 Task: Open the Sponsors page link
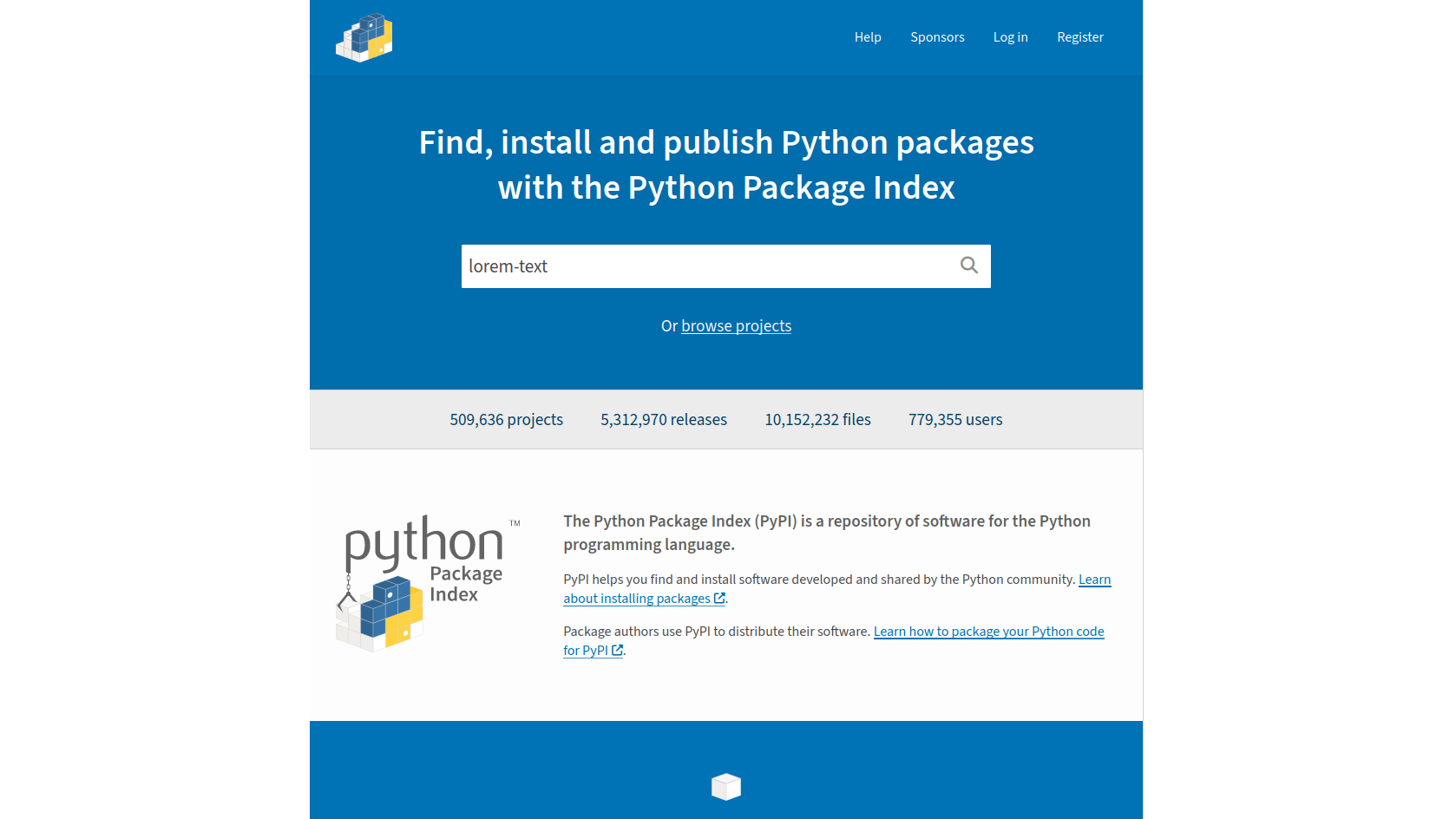pyautogui.click(x=937, y=37)
